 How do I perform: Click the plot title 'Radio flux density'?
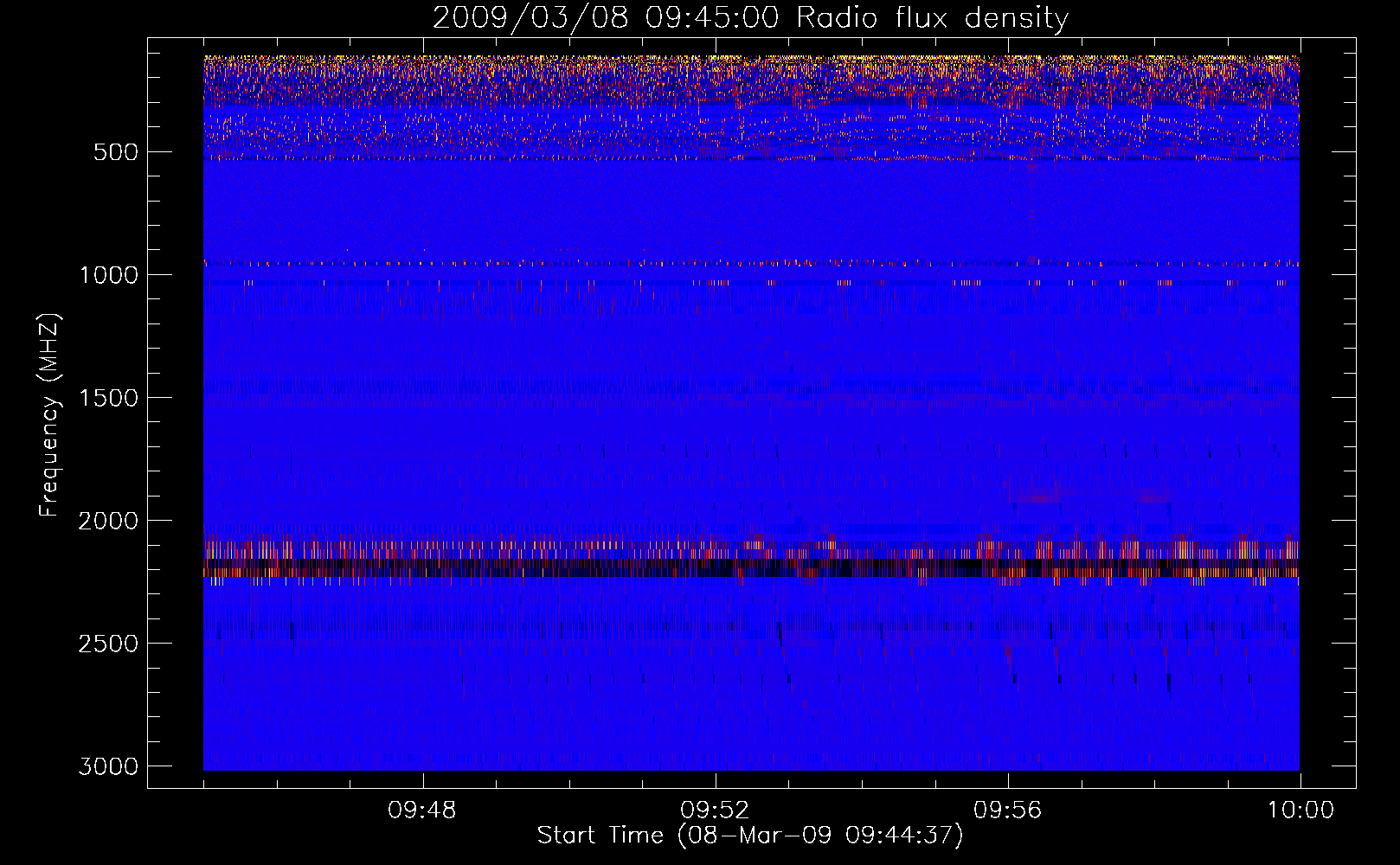point(750,17)
